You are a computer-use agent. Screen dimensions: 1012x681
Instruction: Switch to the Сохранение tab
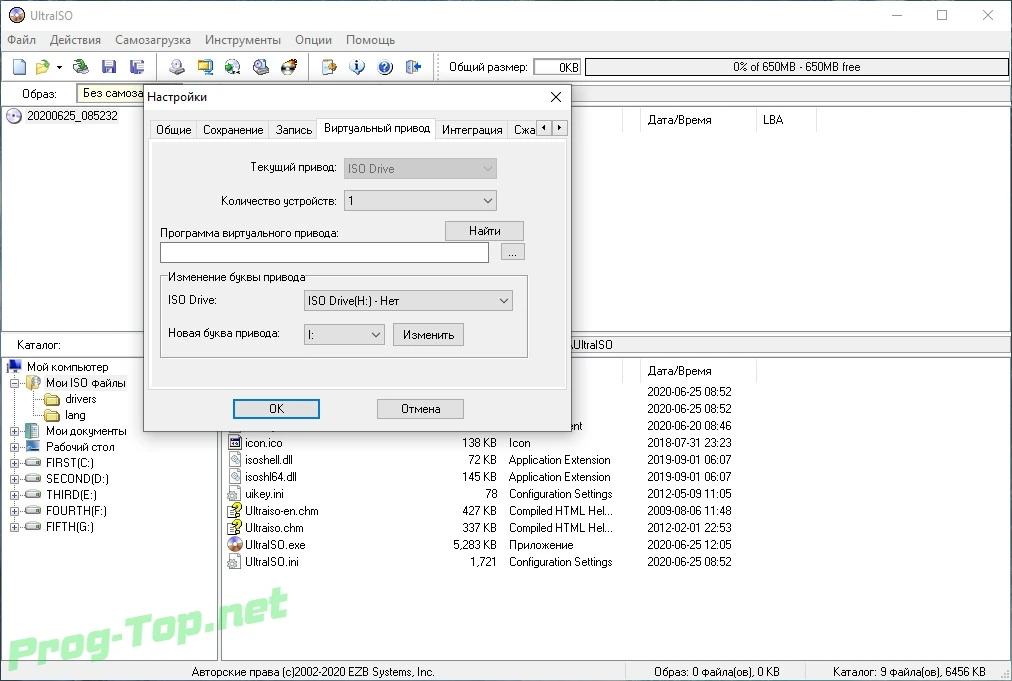[x=233, y=130]
